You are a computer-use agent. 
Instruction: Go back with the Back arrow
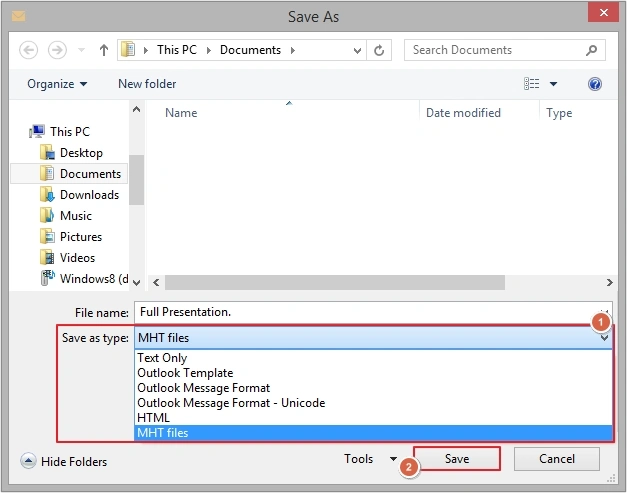point(28,50)
